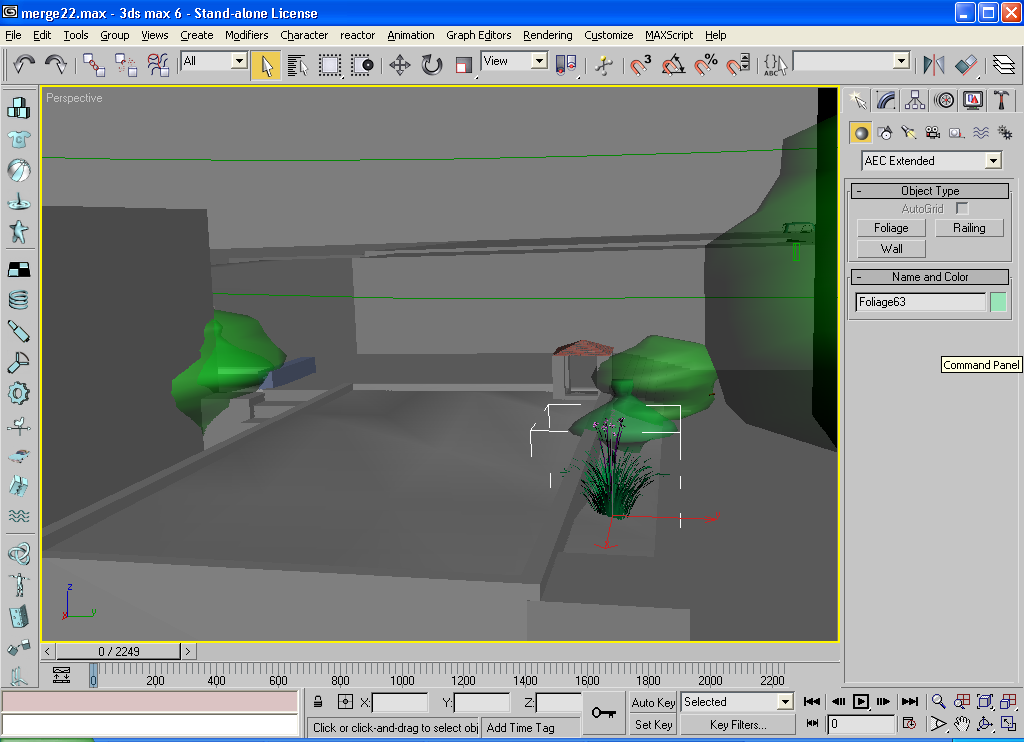
Task: Pick the Rectangular Selection Region tool
Action: point(330,65)
